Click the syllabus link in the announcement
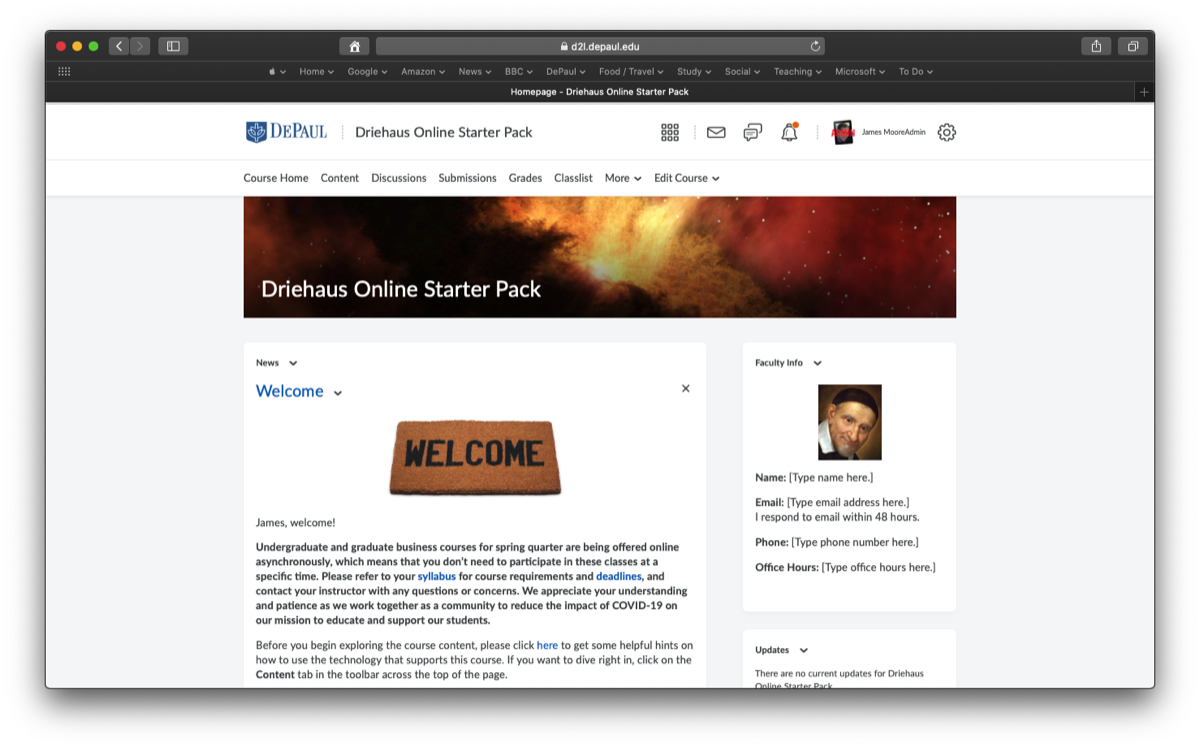Screen dimensions: 1200x748 pyautogui.click(x=436, y=577)
